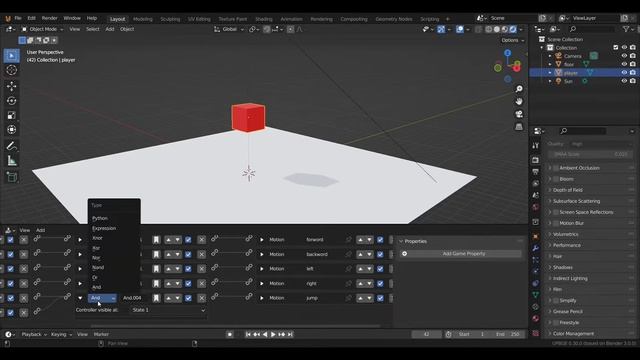Open the Output properties tab
This screenshot has height=360, width=640.
[x=536, y=172]
